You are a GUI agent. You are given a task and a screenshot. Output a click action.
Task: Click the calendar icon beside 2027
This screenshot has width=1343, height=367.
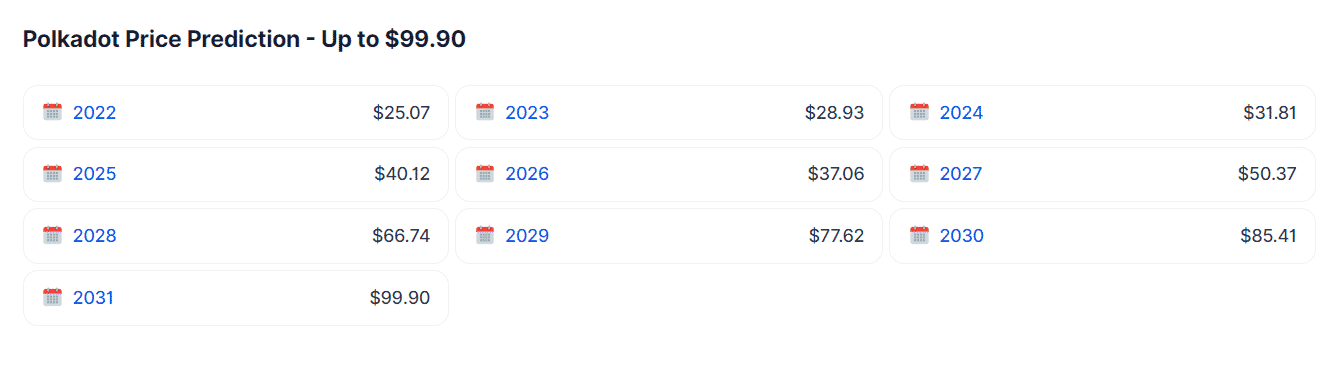[x=919, y=174]
